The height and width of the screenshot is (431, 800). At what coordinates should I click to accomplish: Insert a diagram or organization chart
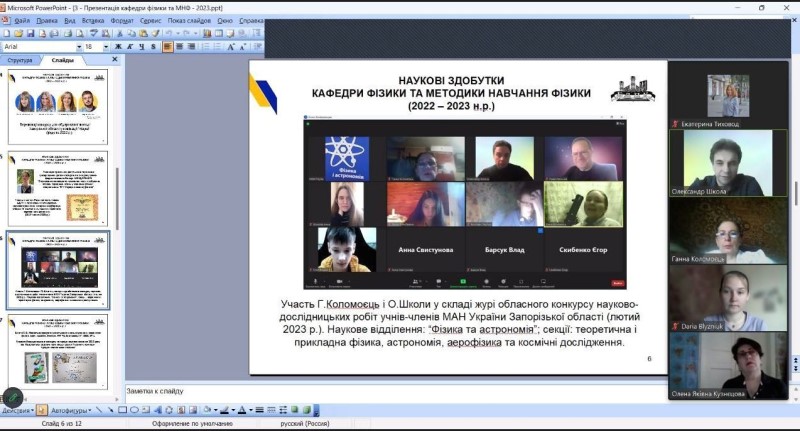[169, 410]
